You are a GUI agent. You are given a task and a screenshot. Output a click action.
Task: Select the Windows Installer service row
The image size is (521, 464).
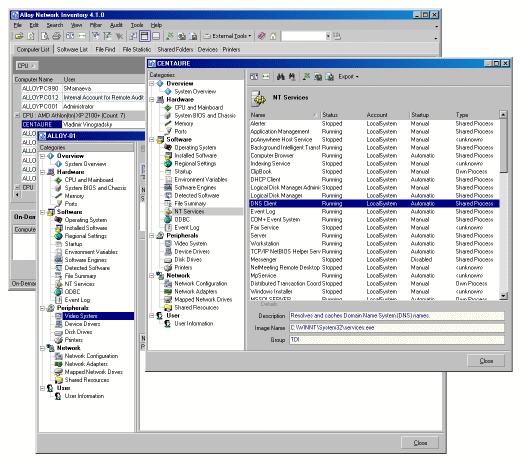(374, 292)
